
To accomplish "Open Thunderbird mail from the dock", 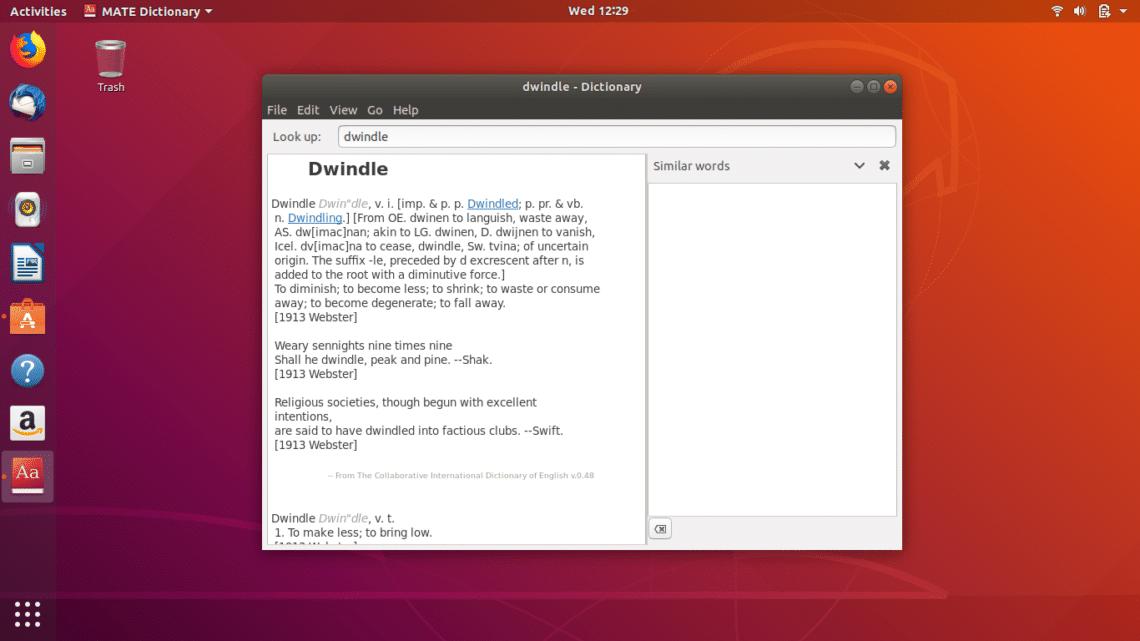I will click(27, 101).
